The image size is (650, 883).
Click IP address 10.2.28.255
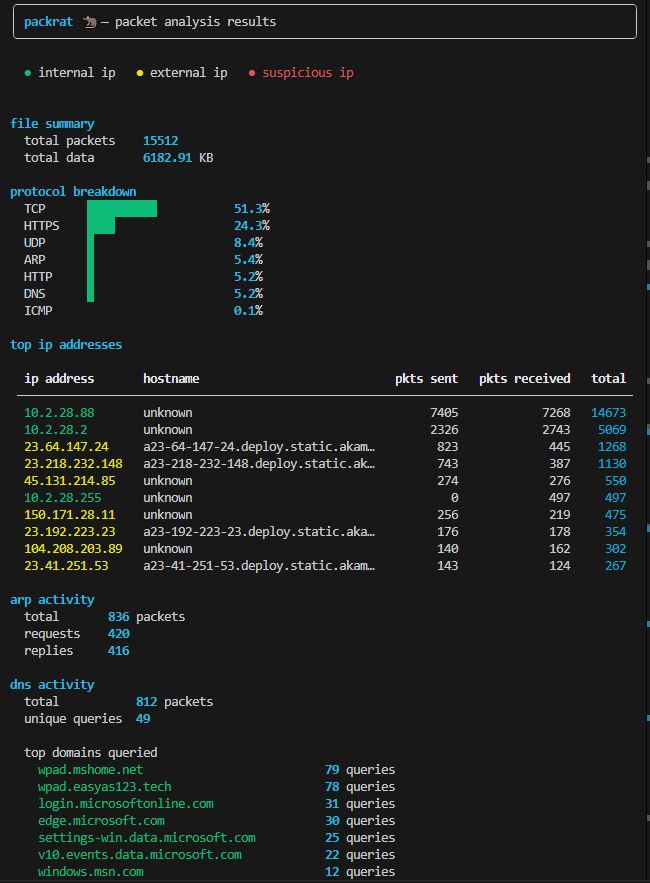pyautogui.click(x=63, y=497)
